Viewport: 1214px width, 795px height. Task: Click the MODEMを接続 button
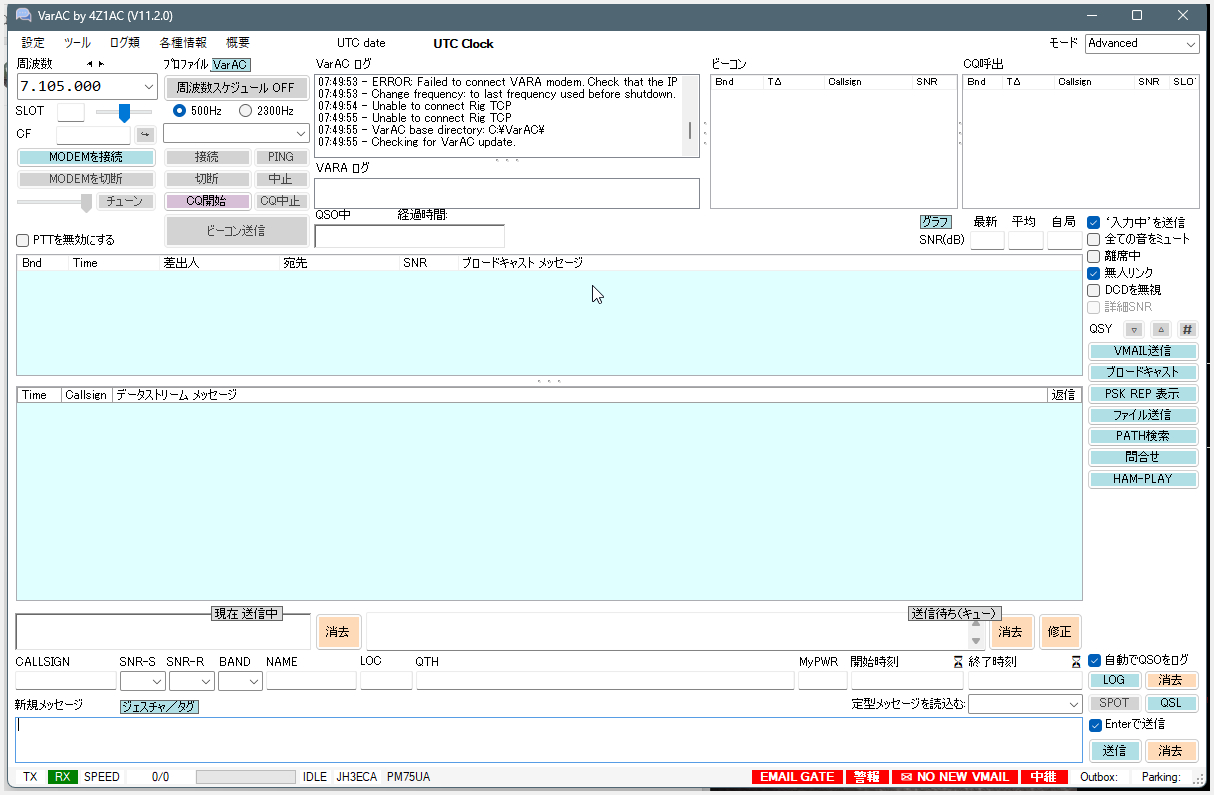point(86,157)
